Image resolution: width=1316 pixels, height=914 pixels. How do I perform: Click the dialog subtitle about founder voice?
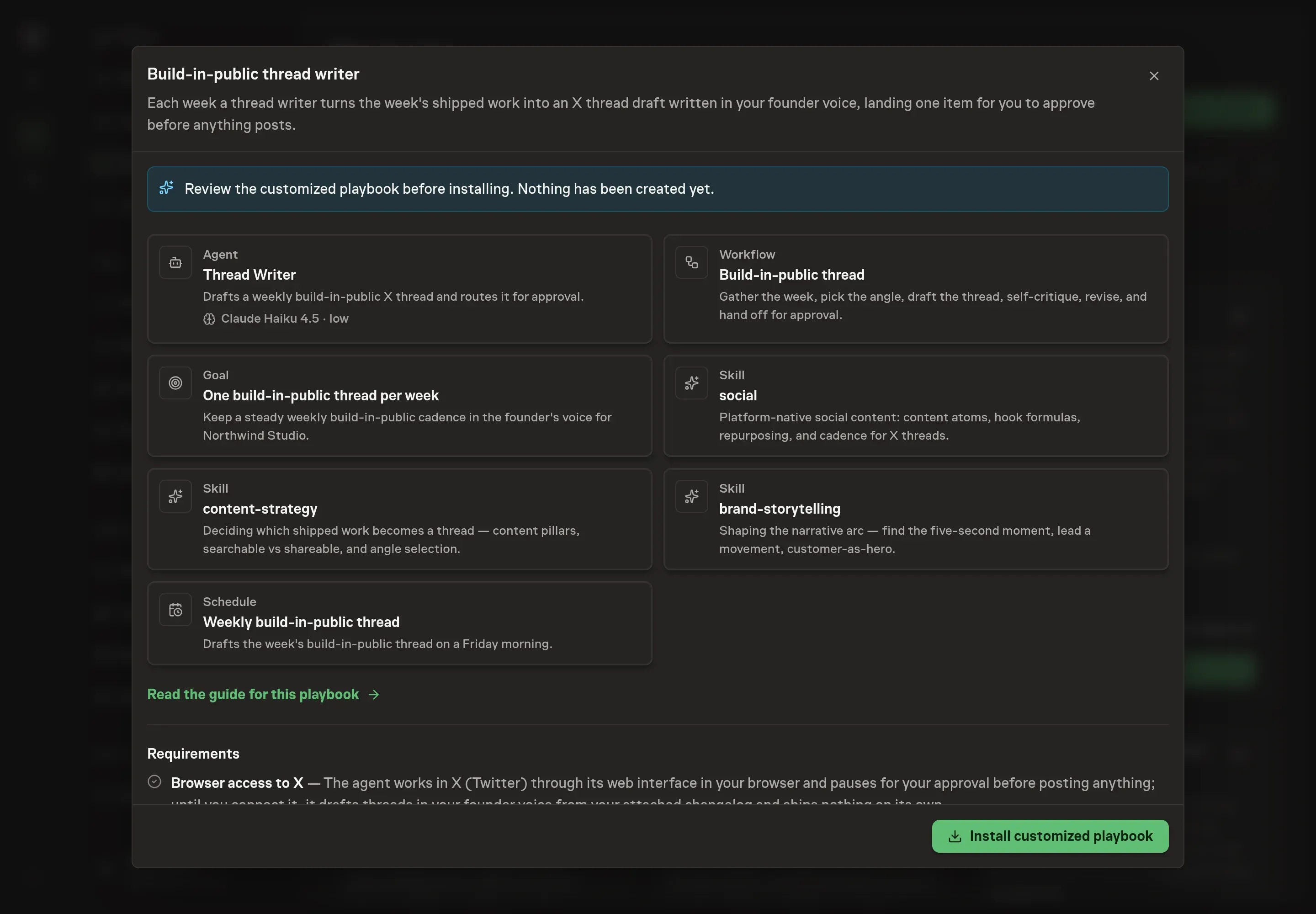click(x=621, y=114)
